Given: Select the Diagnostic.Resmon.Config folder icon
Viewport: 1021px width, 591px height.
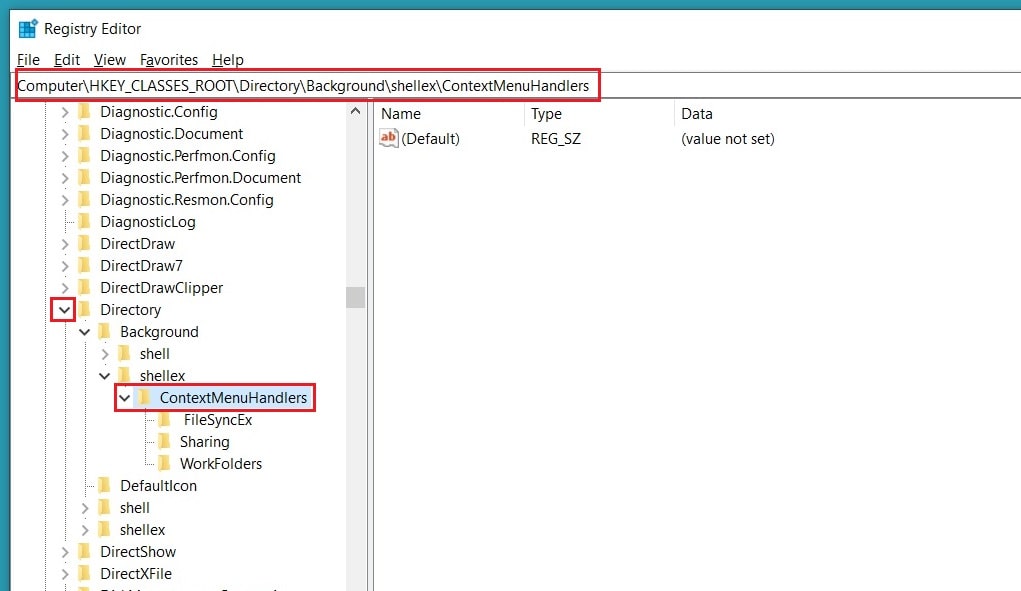Looking at the screenshot, I should pyautogui.click(x=85, y=200).
